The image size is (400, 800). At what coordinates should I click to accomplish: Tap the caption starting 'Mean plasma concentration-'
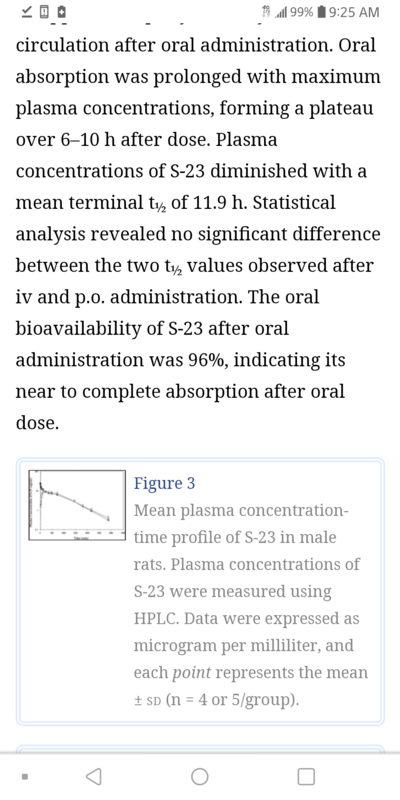coord(251,605)
